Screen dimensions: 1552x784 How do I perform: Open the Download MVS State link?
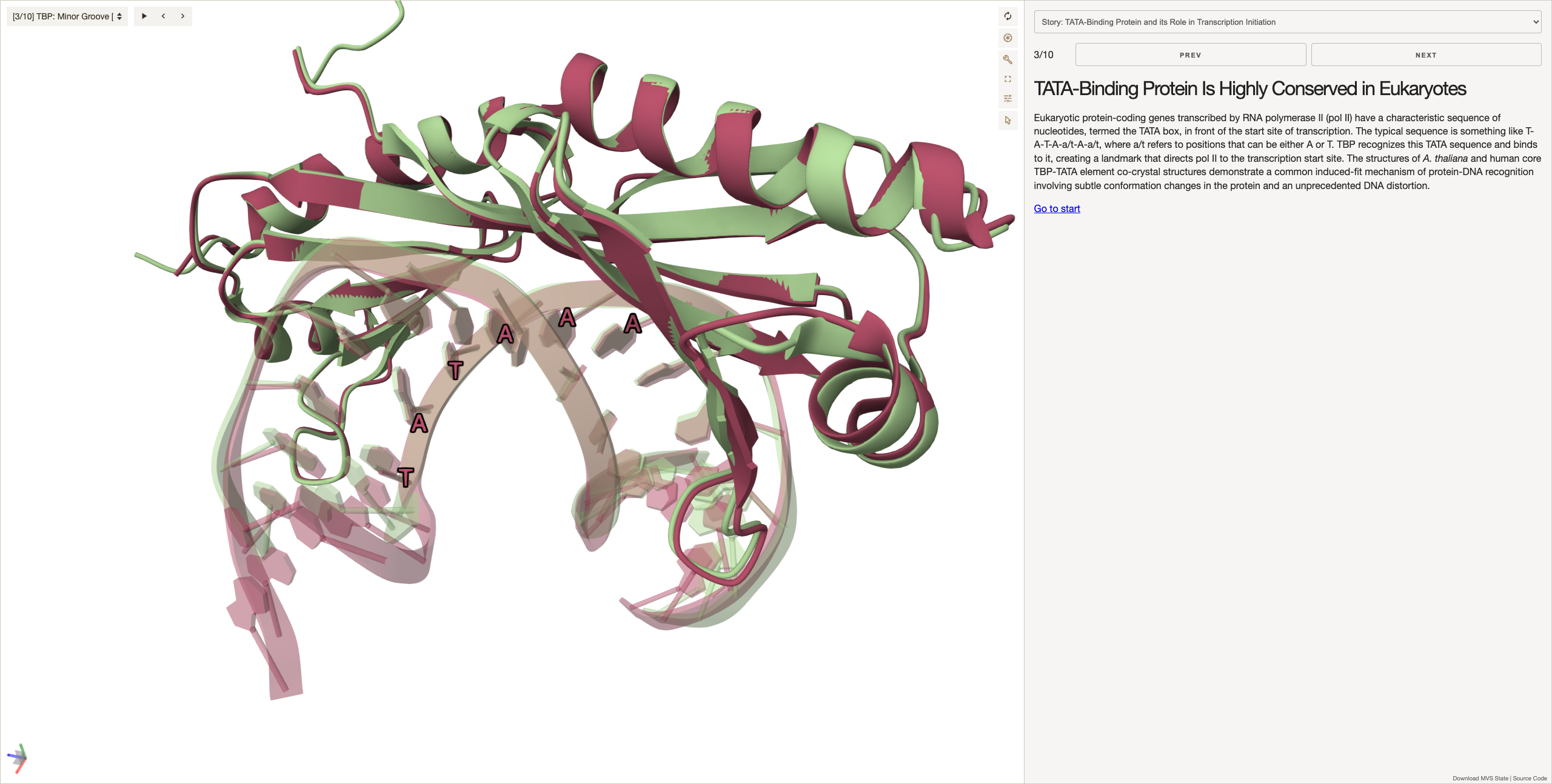[x=1480, y=778]
